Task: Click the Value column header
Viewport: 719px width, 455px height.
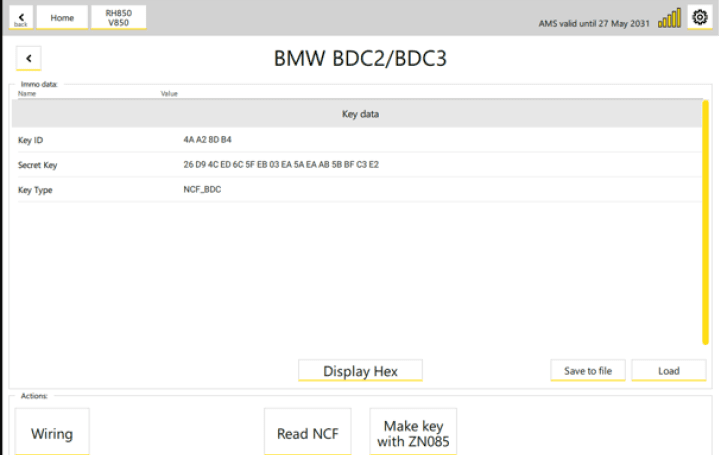Action: (x=169, y=94)
